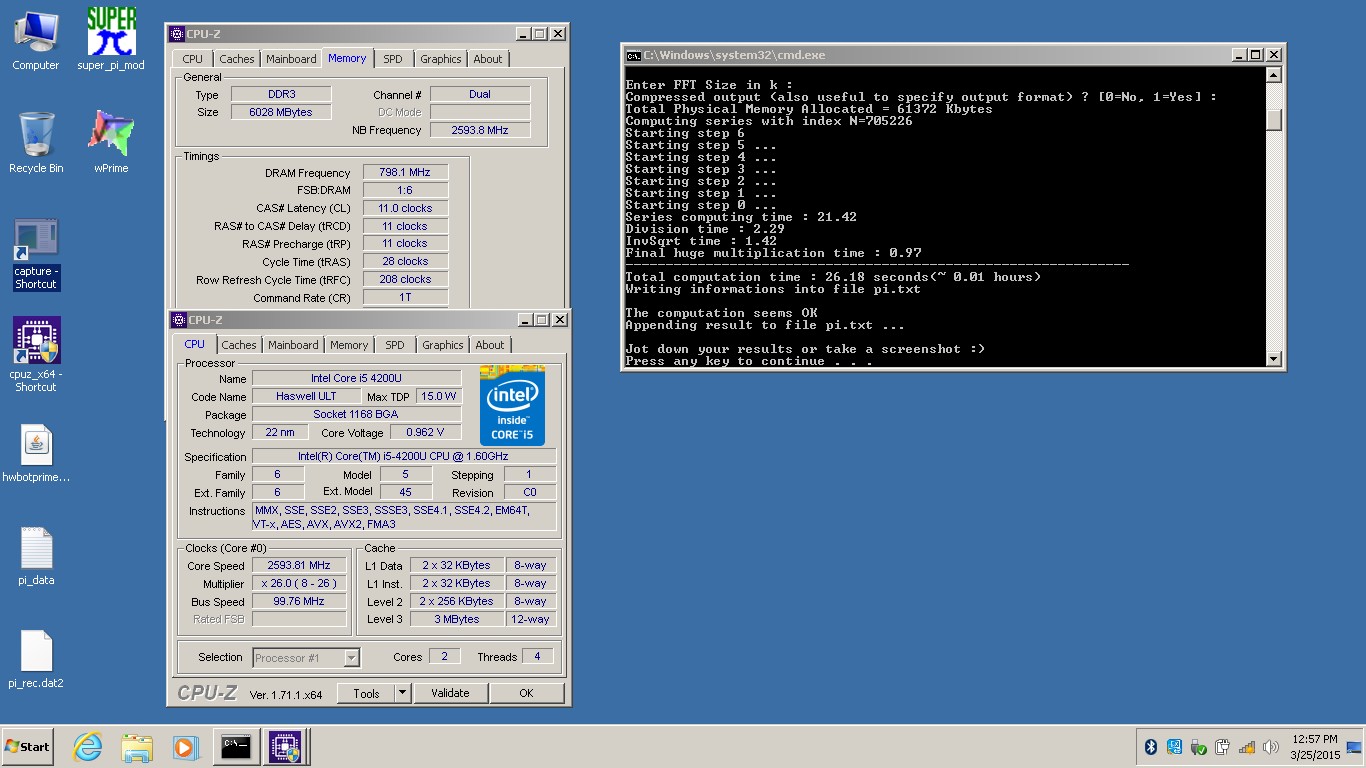Click the Core Speed value '2593.81 MHz'

tap(299, 565)
